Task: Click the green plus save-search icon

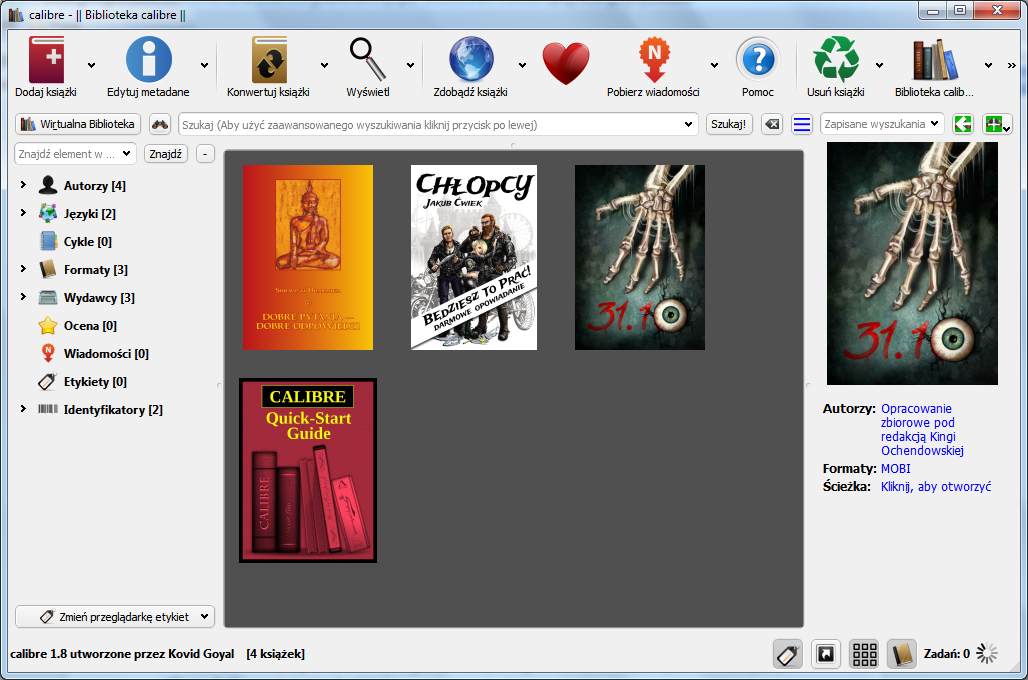Action: click(997, 124)
